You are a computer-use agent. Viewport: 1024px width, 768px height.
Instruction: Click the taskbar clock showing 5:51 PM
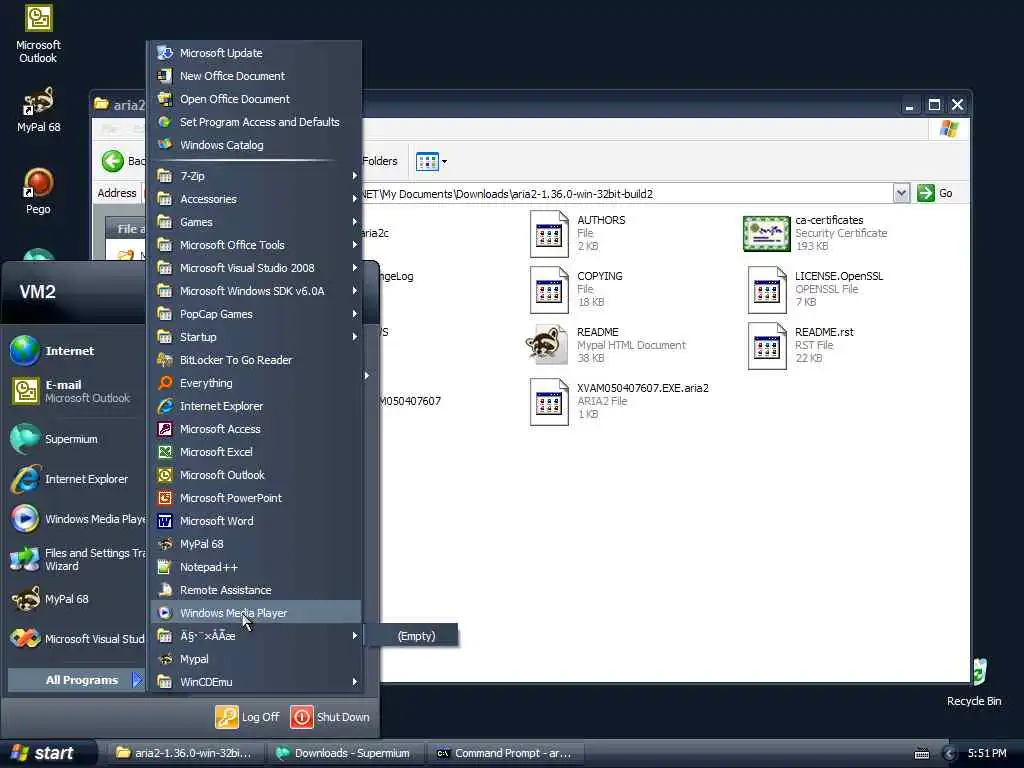(987, 753)
